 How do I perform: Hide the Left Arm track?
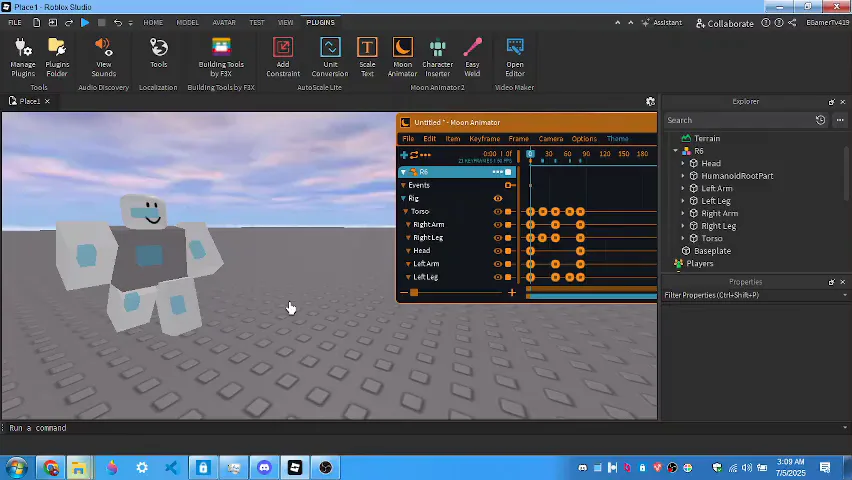498,264
